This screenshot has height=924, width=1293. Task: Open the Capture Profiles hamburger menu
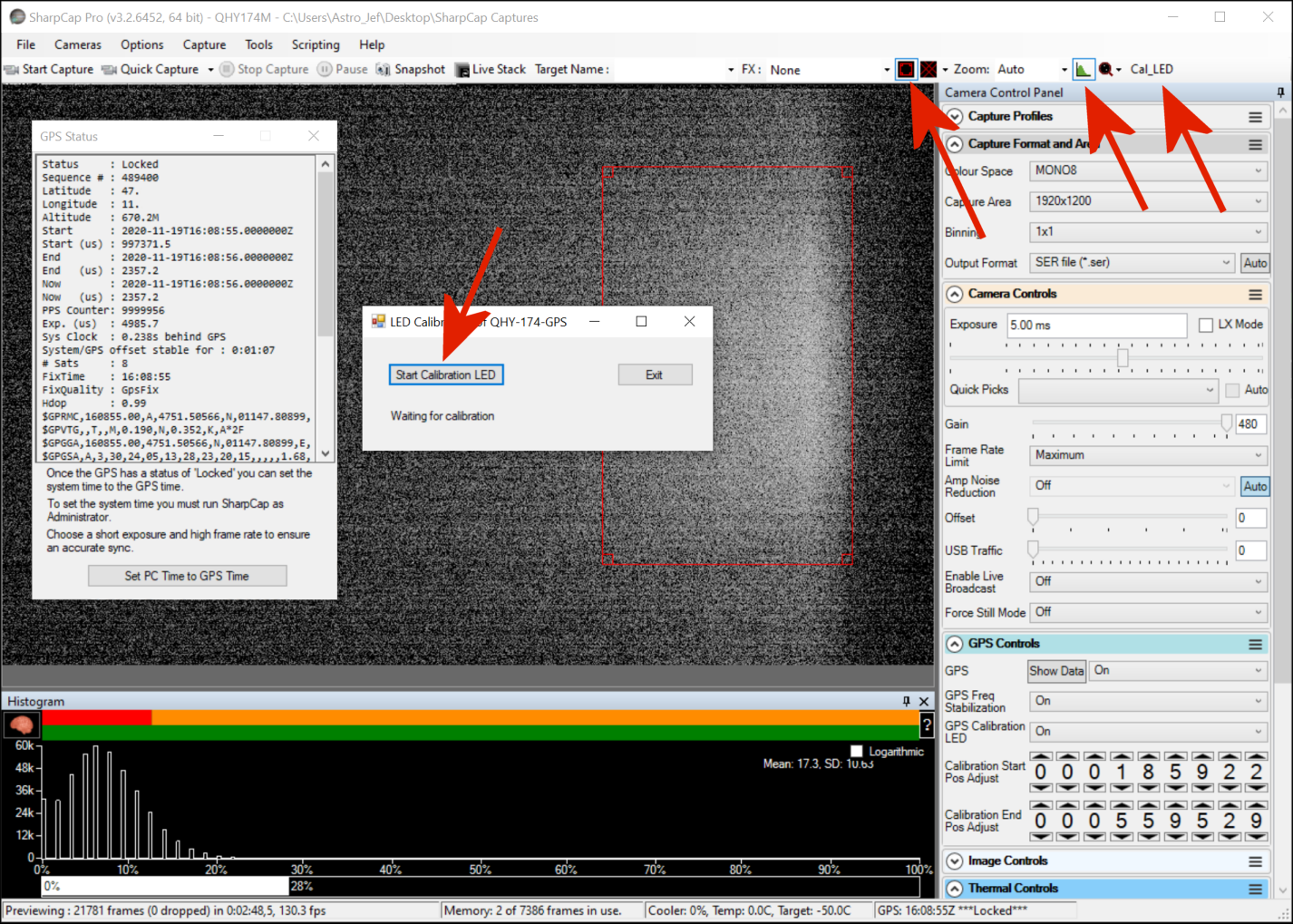1255,117
